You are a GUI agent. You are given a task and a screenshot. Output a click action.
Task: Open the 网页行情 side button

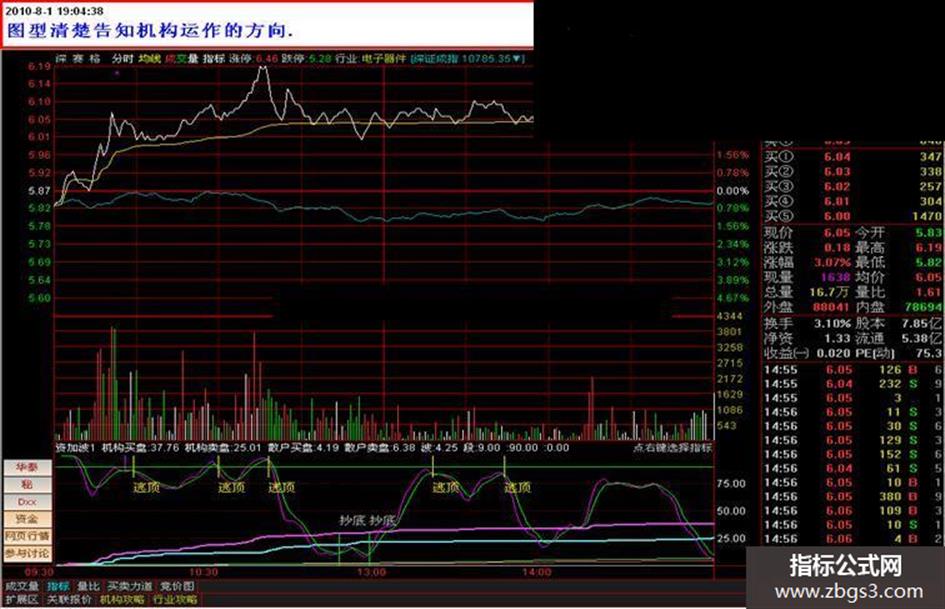tap(27, 536)
